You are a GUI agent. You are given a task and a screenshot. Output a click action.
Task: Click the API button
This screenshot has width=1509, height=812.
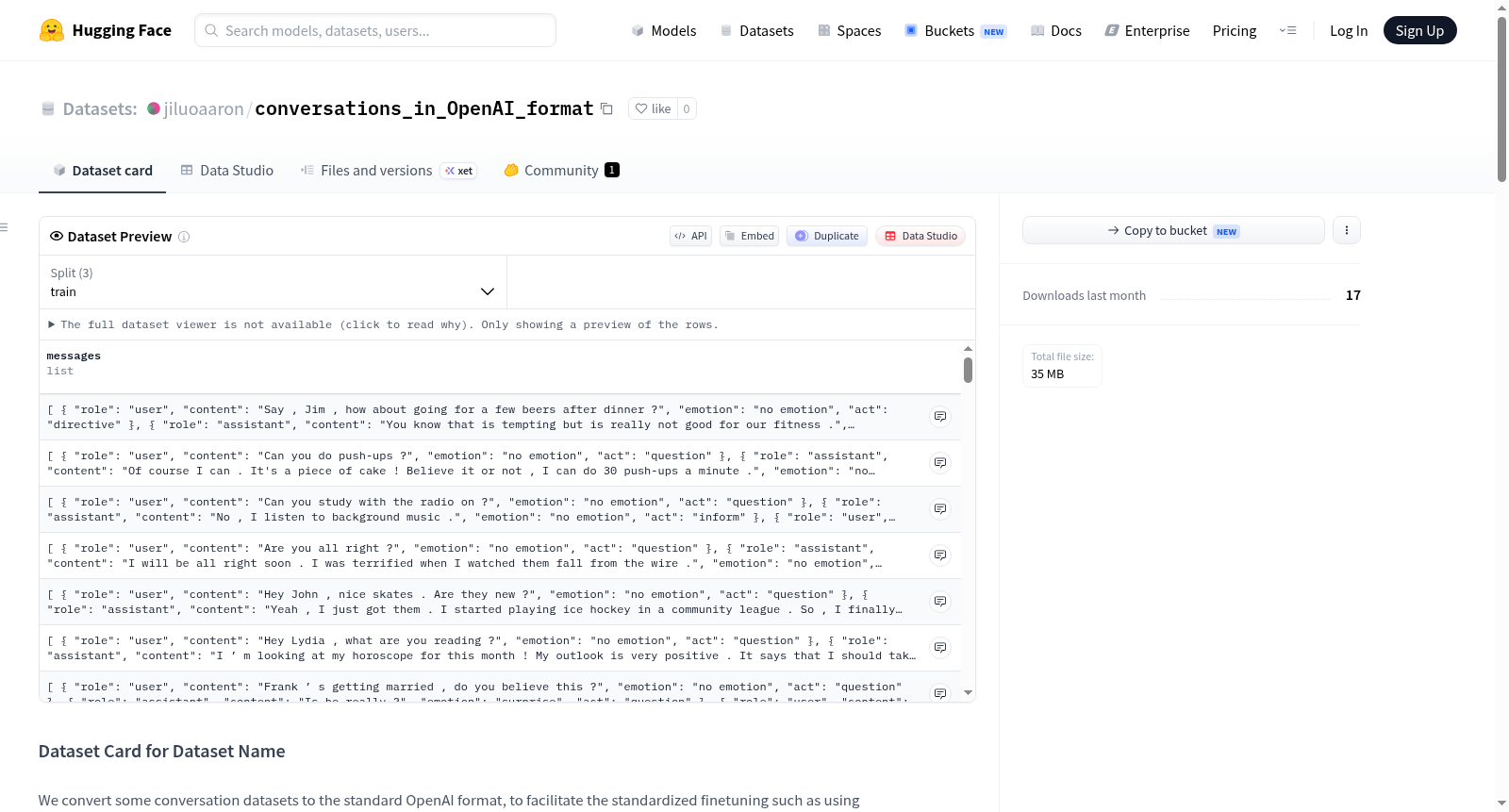690,236
